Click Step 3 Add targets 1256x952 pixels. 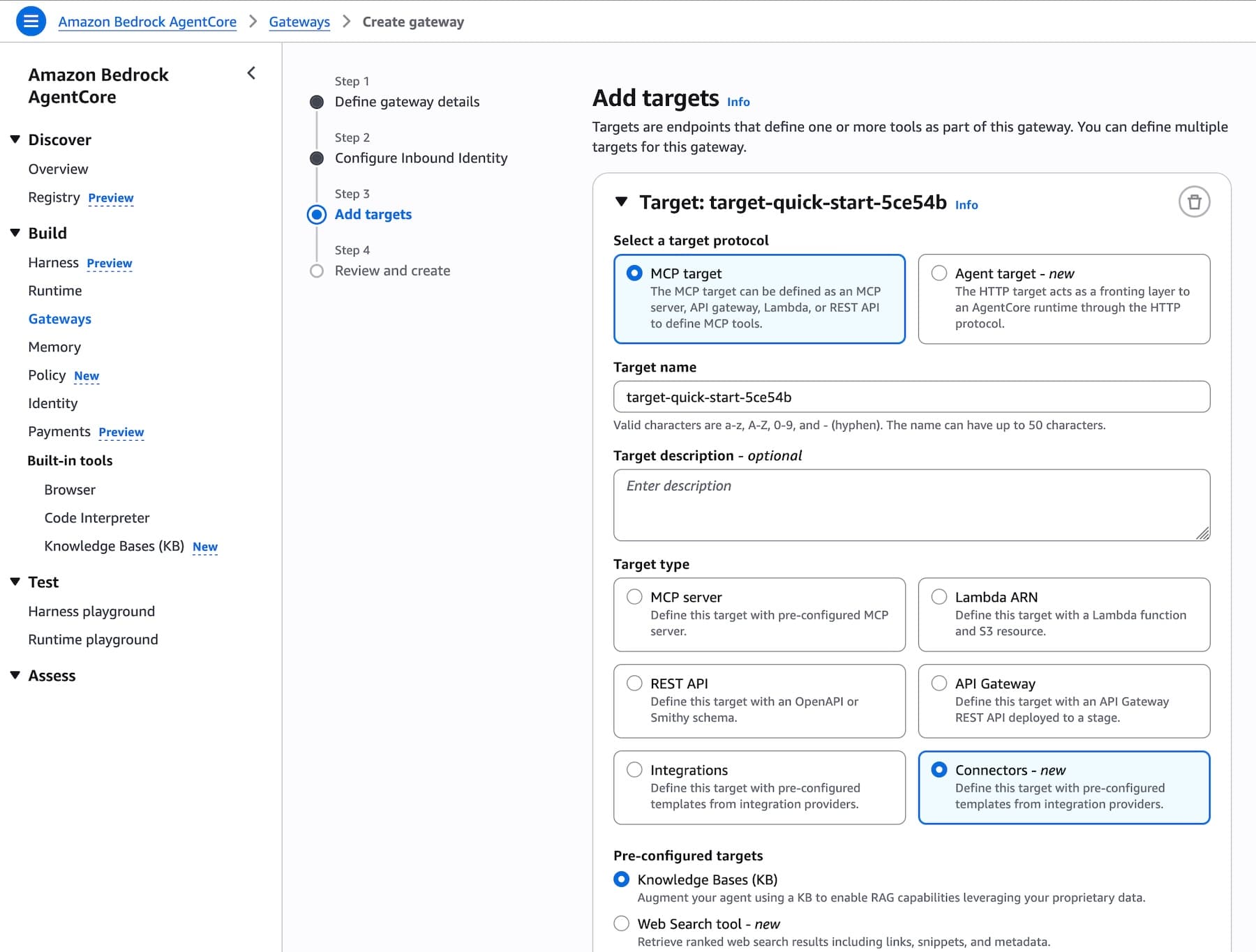tap(373, 214)
